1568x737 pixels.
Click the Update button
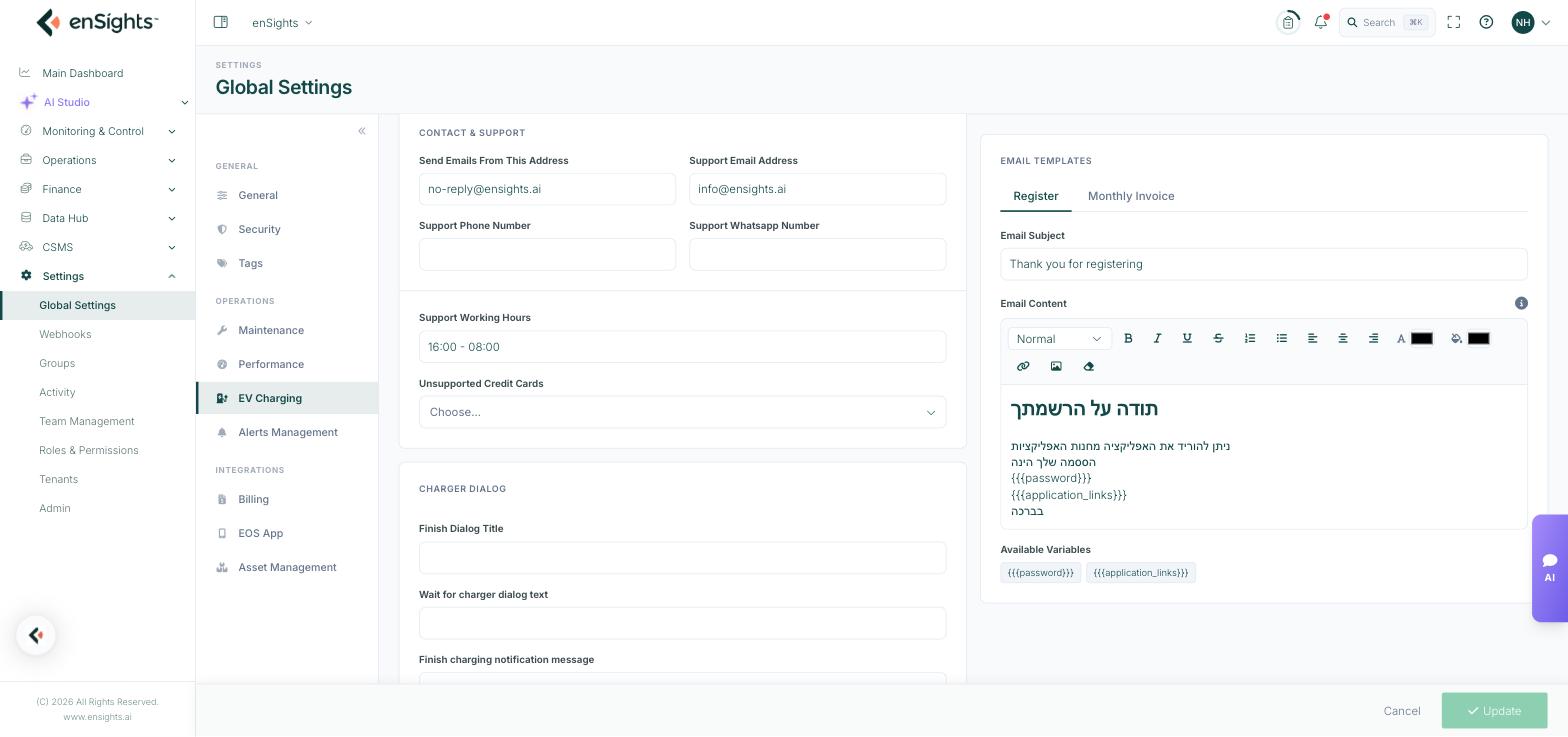[x=1494, y=711]
